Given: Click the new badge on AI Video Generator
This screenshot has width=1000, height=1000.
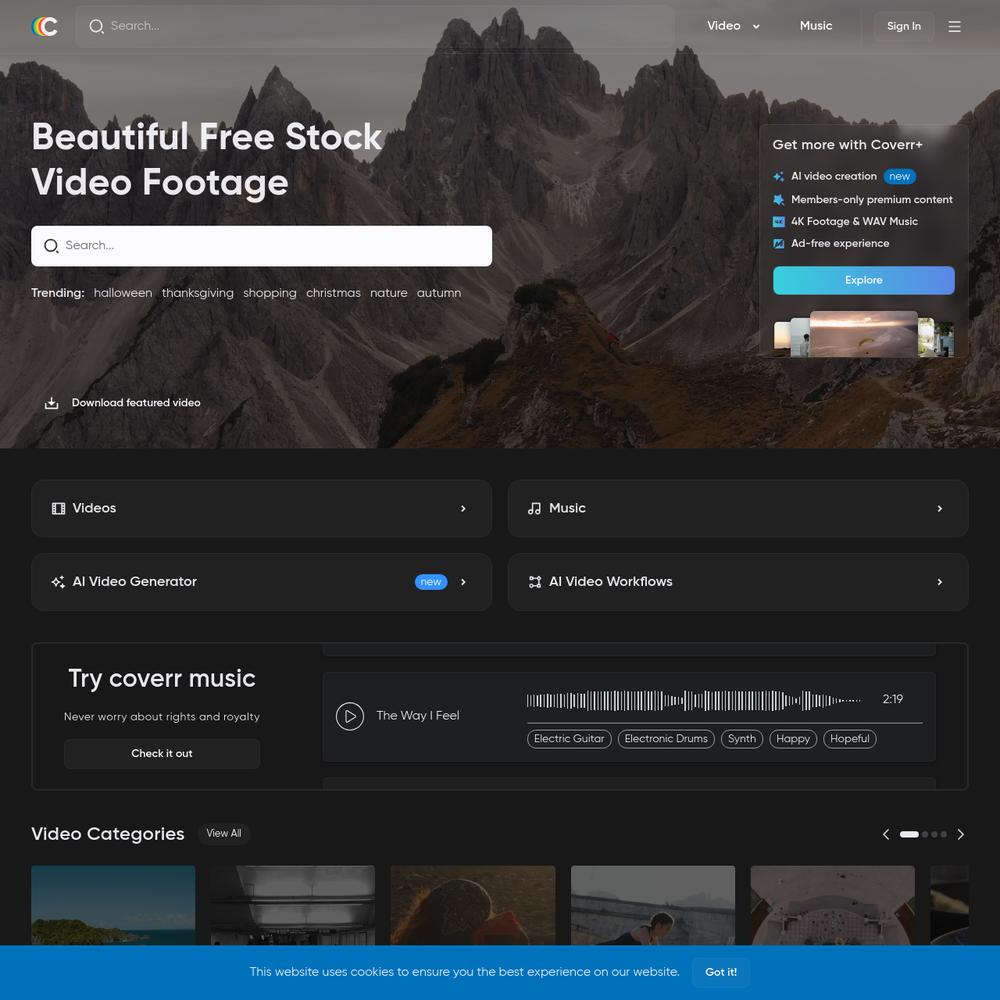Looking at the screenshot, I should [x=430, y=582].
